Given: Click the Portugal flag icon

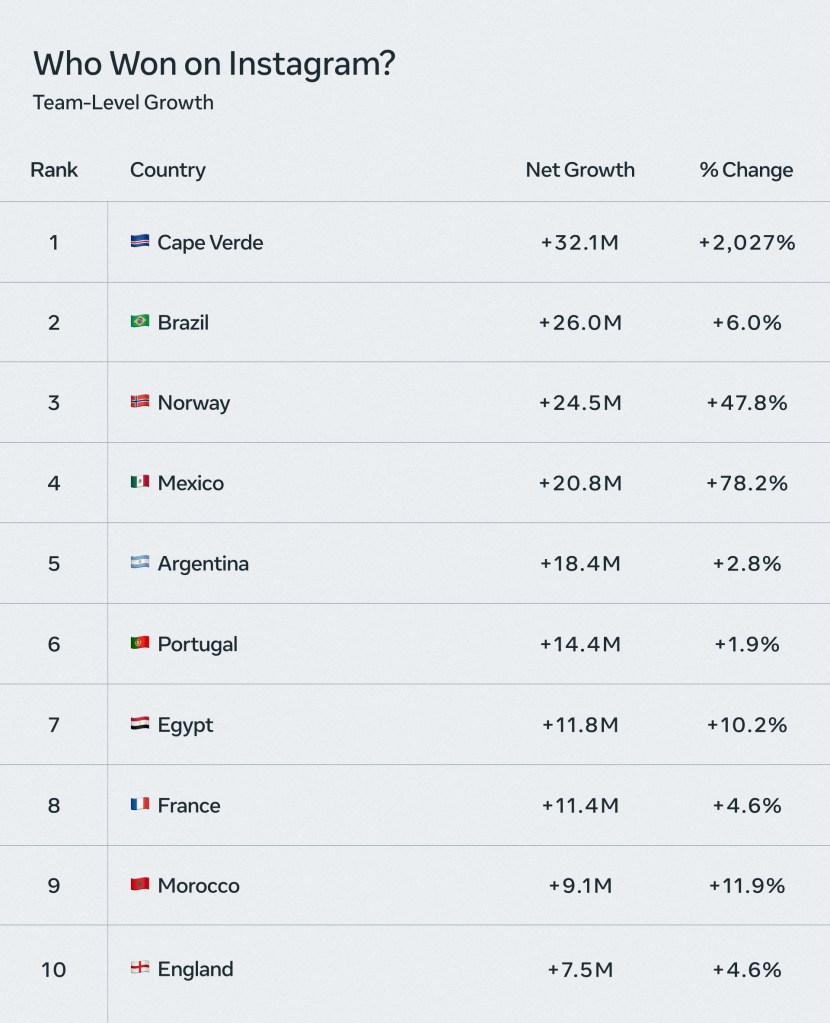Looking at the screenshot, I should tap(140, 643).
